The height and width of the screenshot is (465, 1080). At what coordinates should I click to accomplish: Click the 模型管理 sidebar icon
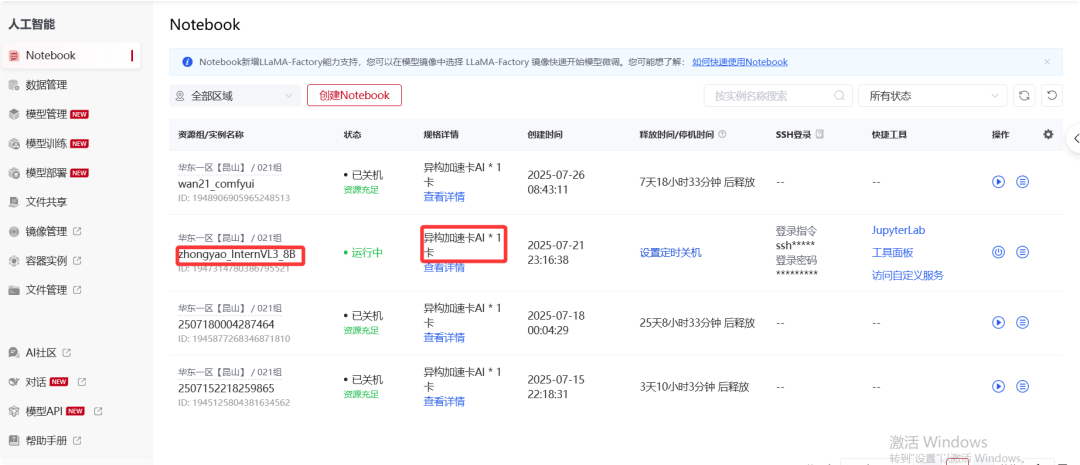click(14, 114)
